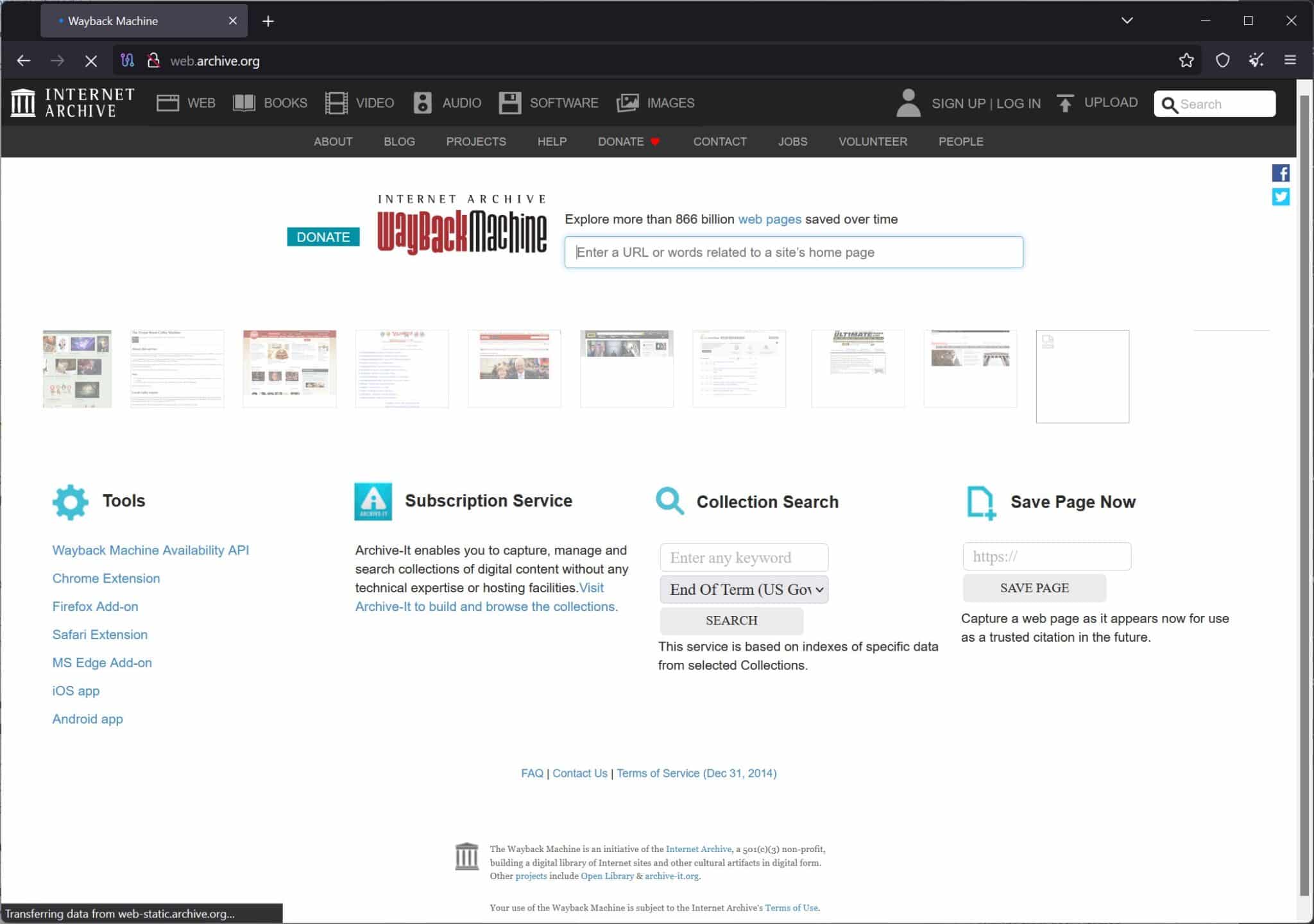Open the list all tabs chevron

[x=1127, y=21]
